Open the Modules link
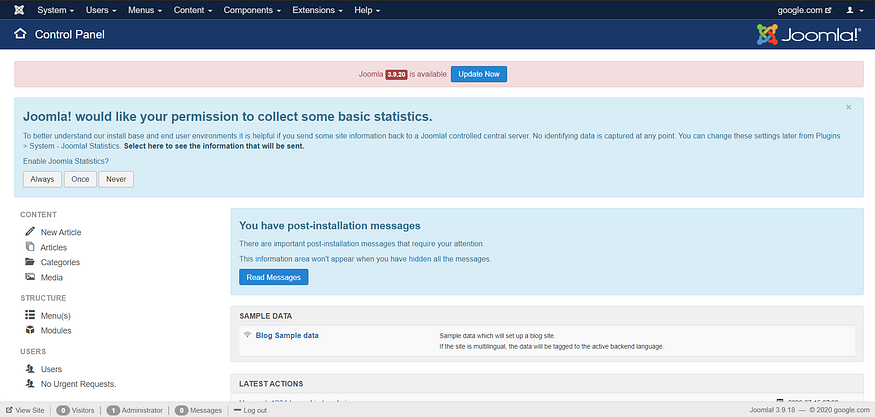Screen dimensions: 875x417 [56, 330]
